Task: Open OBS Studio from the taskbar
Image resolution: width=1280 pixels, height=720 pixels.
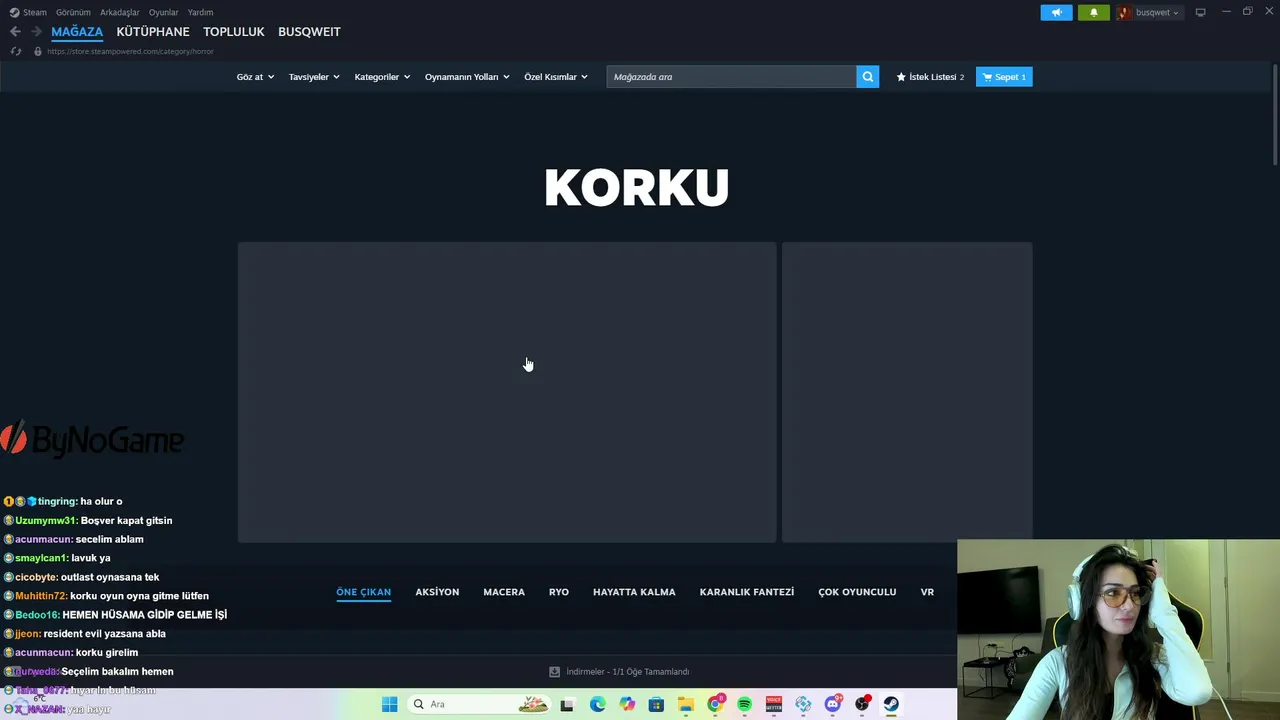Action: point(862,704)
